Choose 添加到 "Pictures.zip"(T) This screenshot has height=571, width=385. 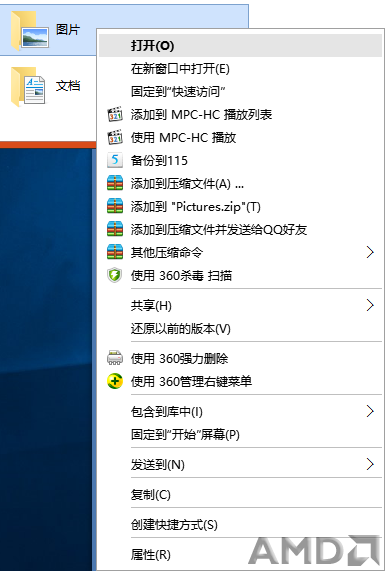coord(240,206)
